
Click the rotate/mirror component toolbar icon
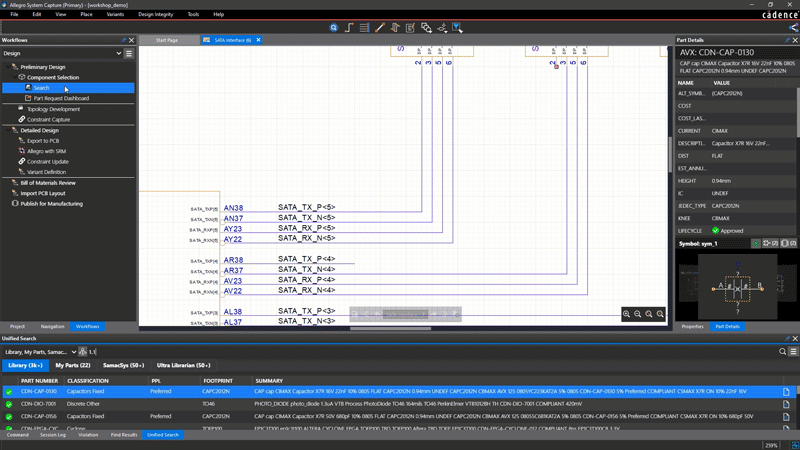395,28
